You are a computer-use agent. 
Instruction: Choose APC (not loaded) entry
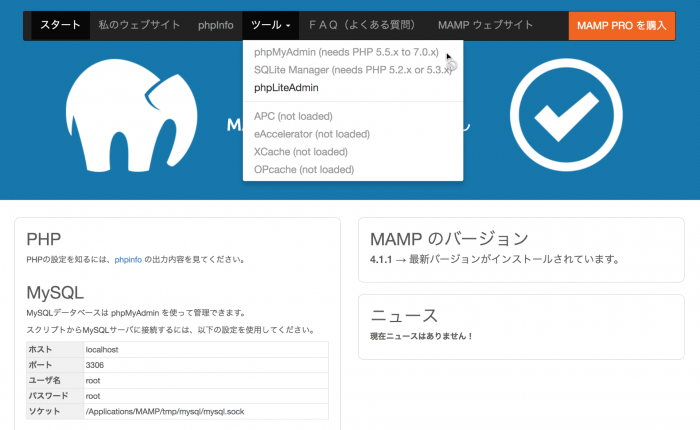click(293, 117)
